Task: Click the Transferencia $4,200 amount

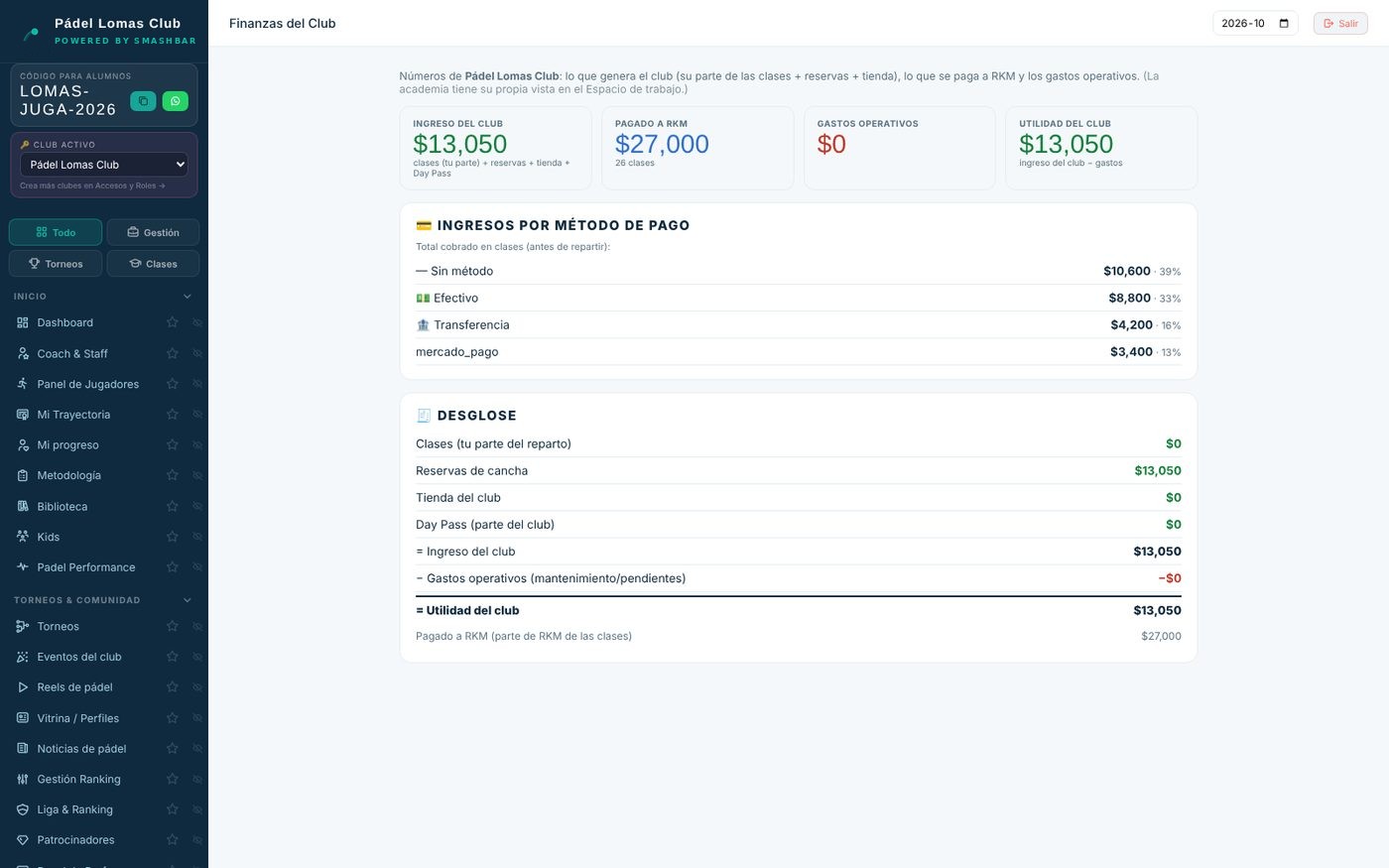Action: (x=1131, y=325)
